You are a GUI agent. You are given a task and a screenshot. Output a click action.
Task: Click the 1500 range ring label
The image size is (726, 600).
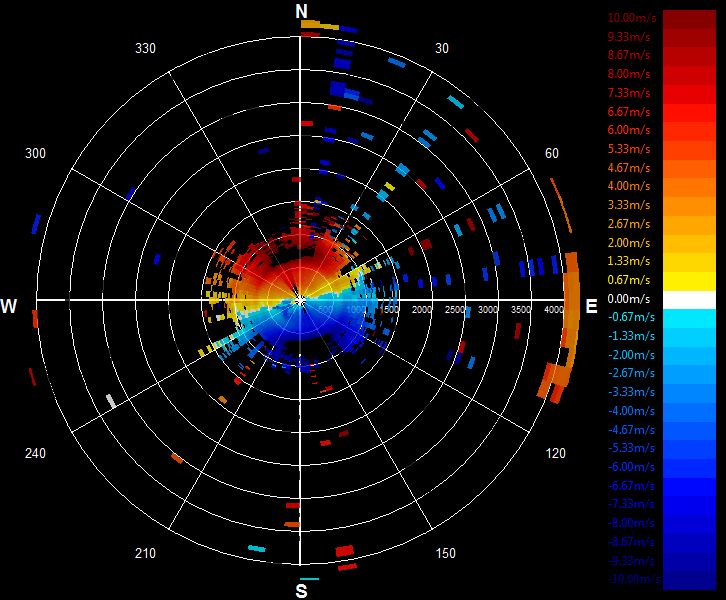(389, 309)
